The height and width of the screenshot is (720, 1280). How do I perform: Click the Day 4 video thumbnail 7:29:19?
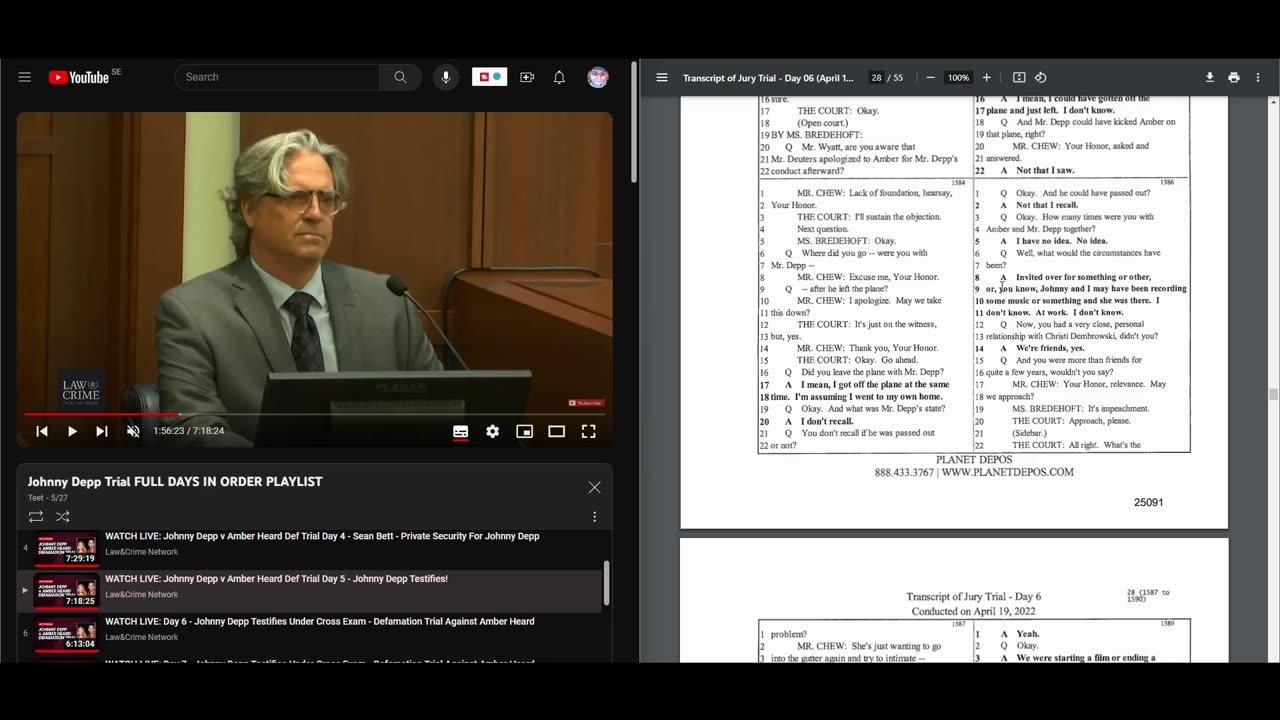click(x=67, y=549)
